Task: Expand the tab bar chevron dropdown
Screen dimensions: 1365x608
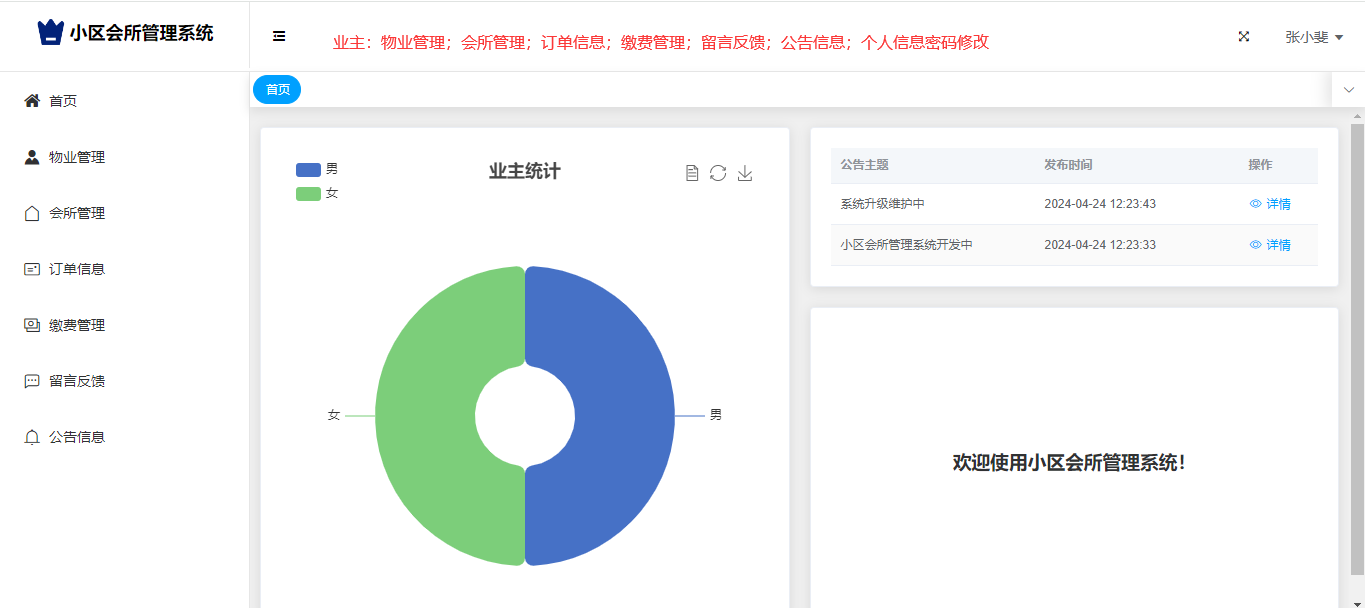Action: [x=1348, y=90]
